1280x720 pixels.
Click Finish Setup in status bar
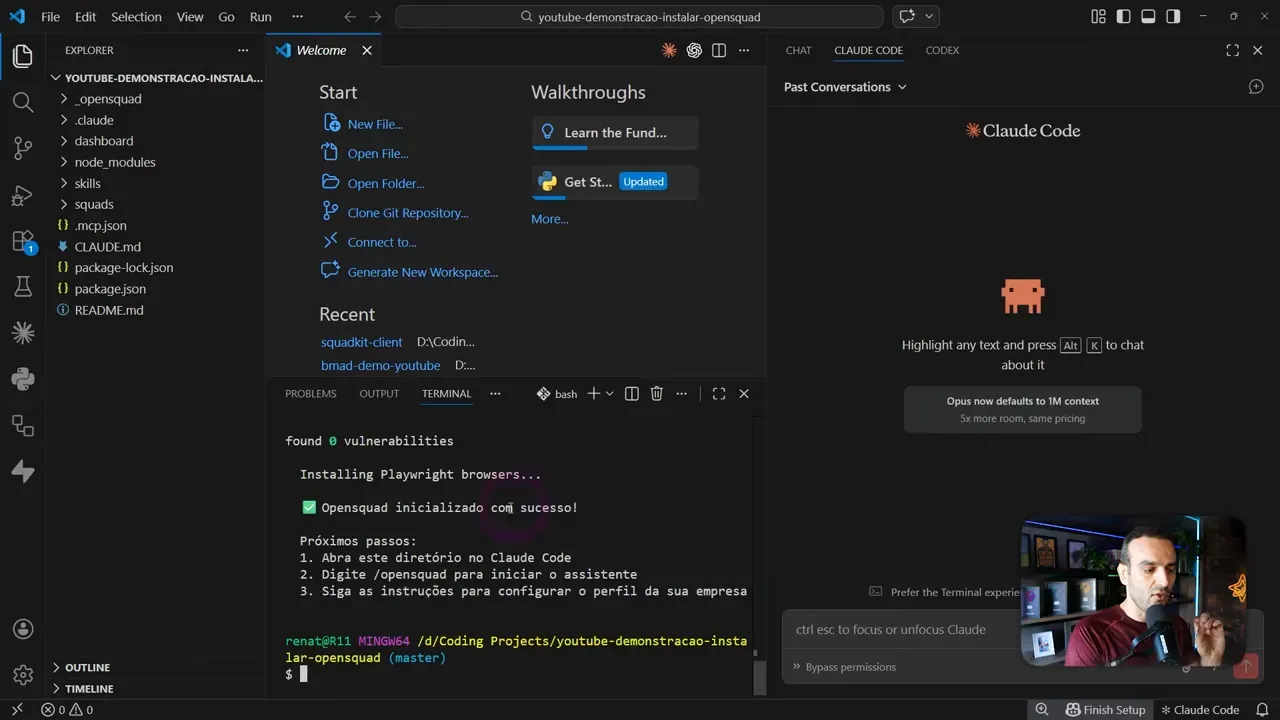pos(1105,710)
